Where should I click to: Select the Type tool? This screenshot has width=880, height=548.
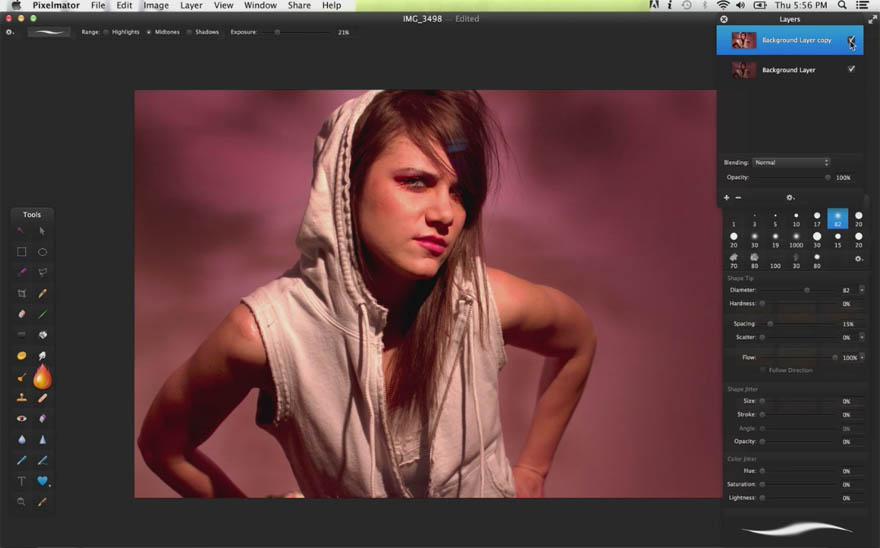(21, 481)
